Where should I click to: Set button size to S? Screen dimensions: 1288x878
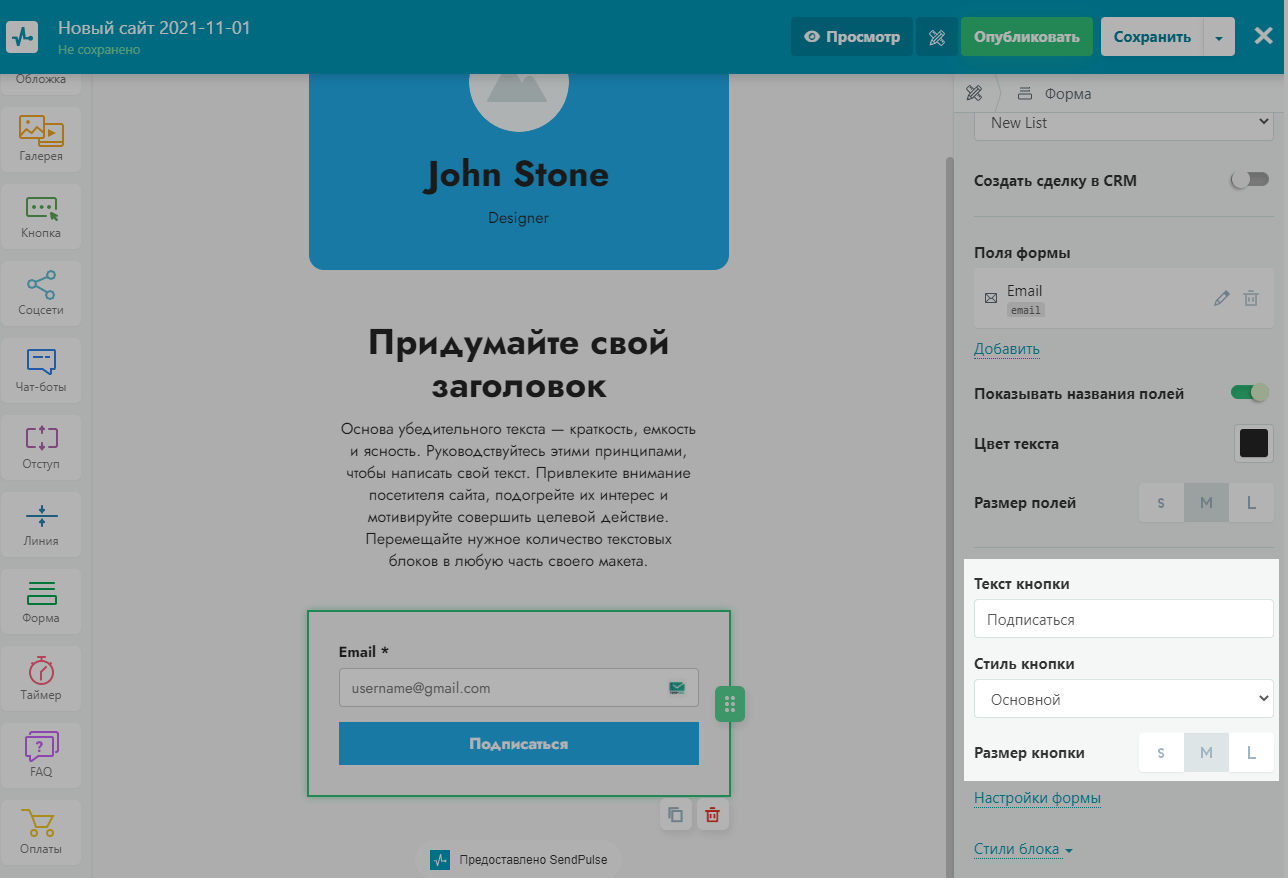pos(1161,753)
